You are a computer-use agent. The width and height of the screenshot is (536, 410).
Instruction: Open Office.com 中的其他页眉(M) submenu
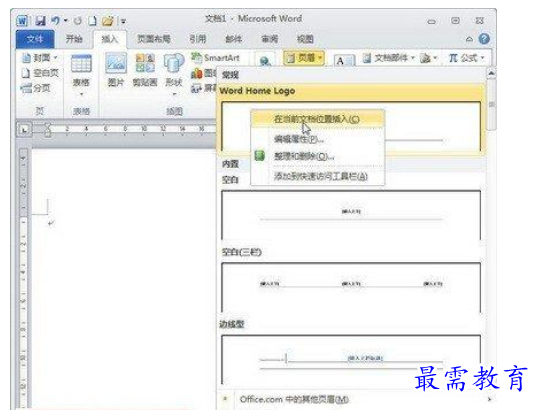(356, 399)
